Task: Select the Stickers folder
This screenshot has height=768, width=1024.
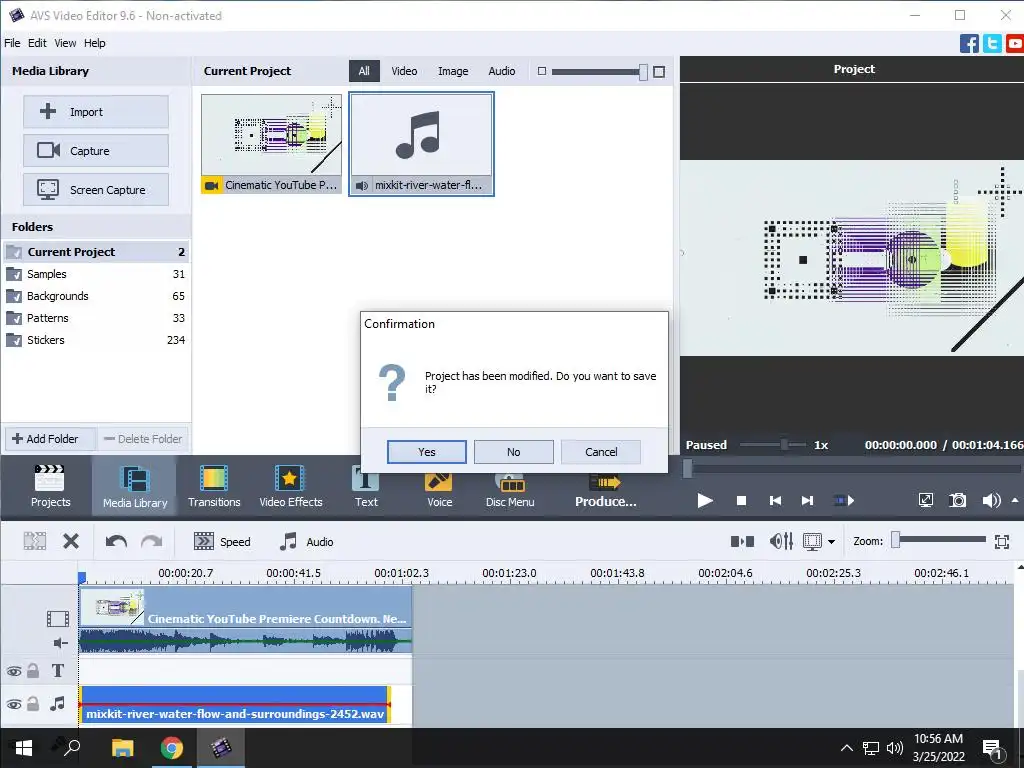Action: coord(96,340)
